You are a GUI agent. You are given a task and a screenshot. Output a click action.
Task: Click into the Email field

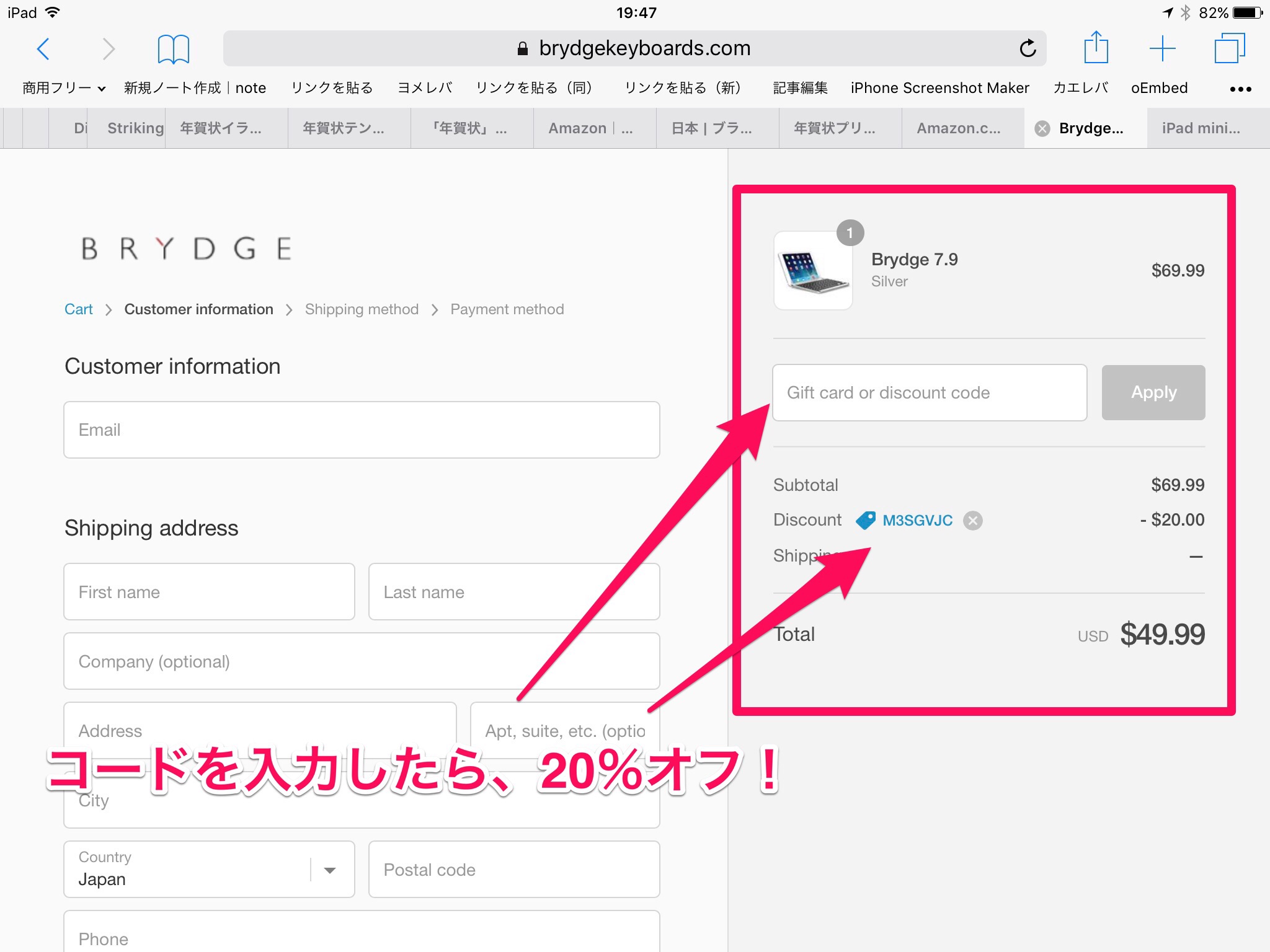[362, 430]
